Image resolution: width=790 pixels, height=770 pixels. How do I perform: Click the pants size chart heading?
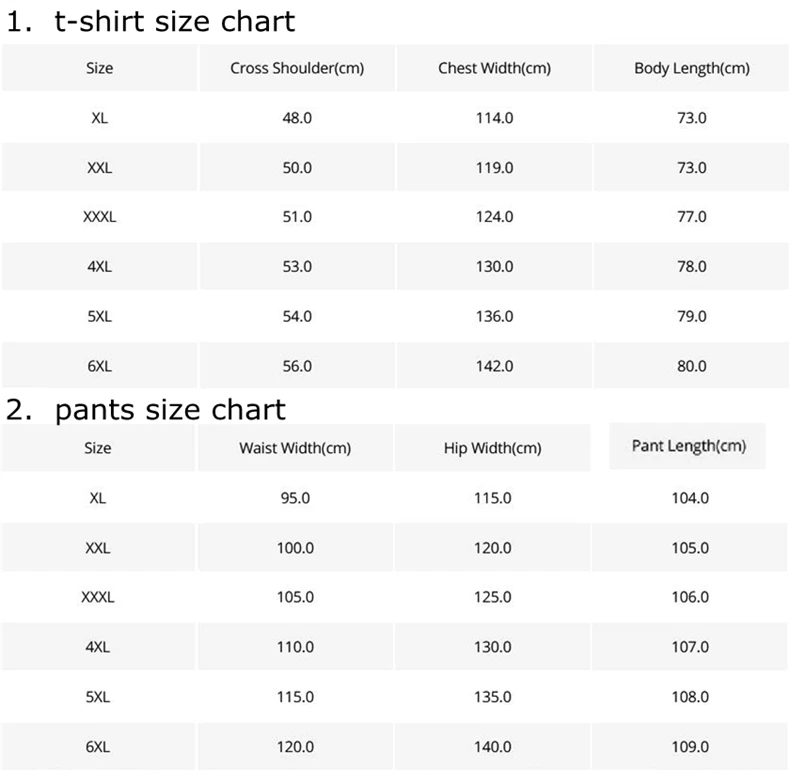(x=146, y=410)
